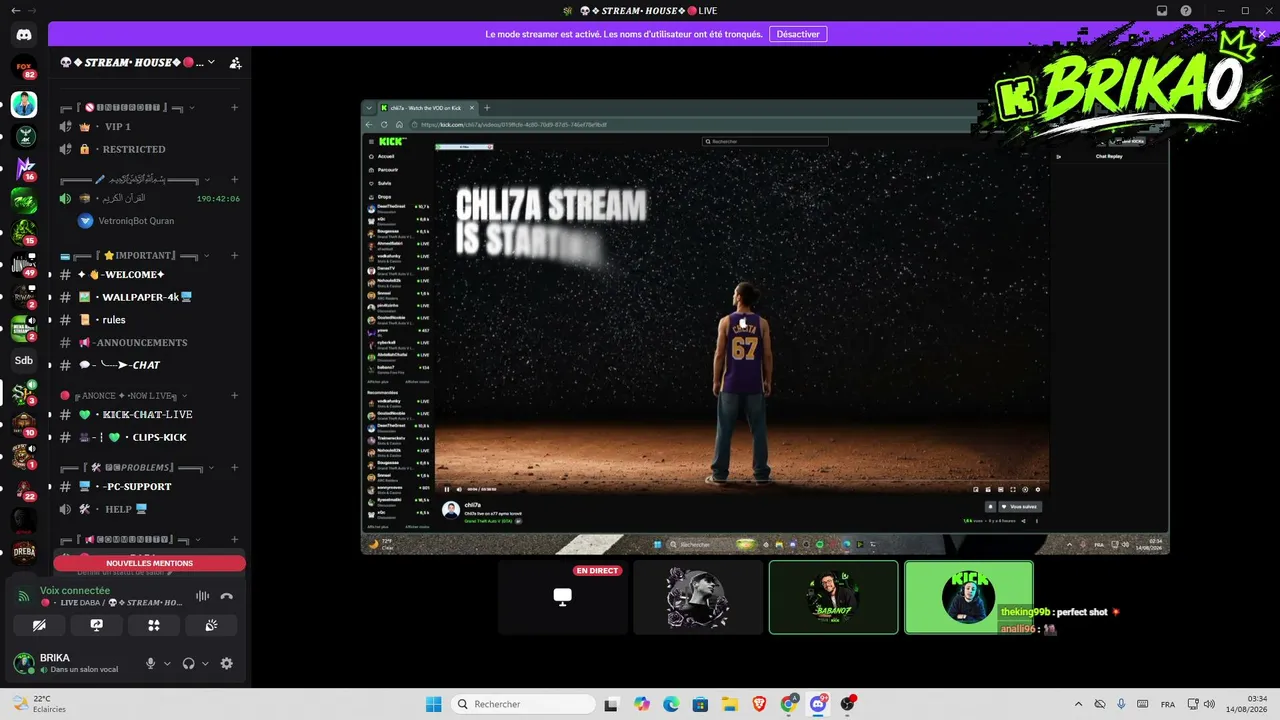Share your screen button
This screenshot has width=1280, height=720.
(97, 625)
